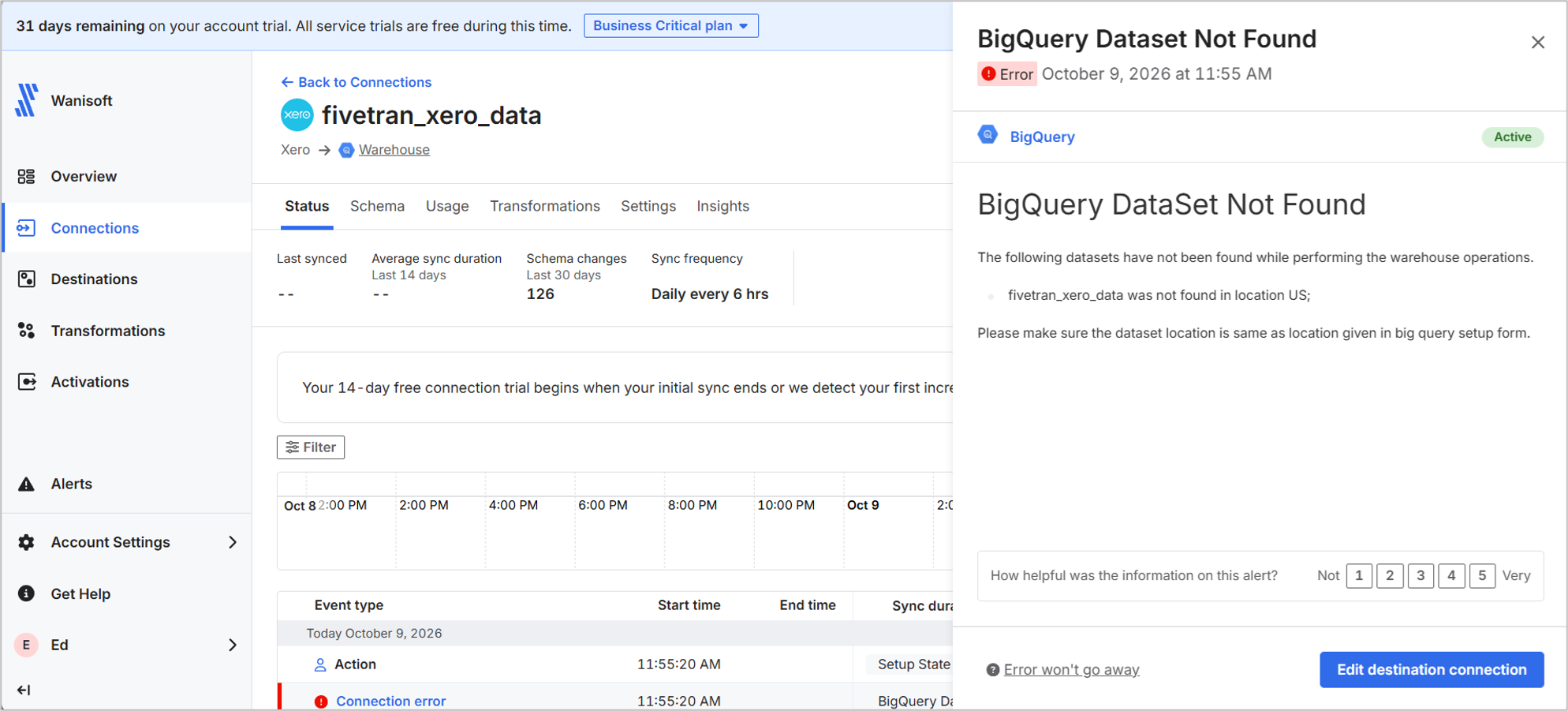Open Overview from the sidebar
Image resolution: width=1568 pixels, height=711 pixels.
(84, 176)
